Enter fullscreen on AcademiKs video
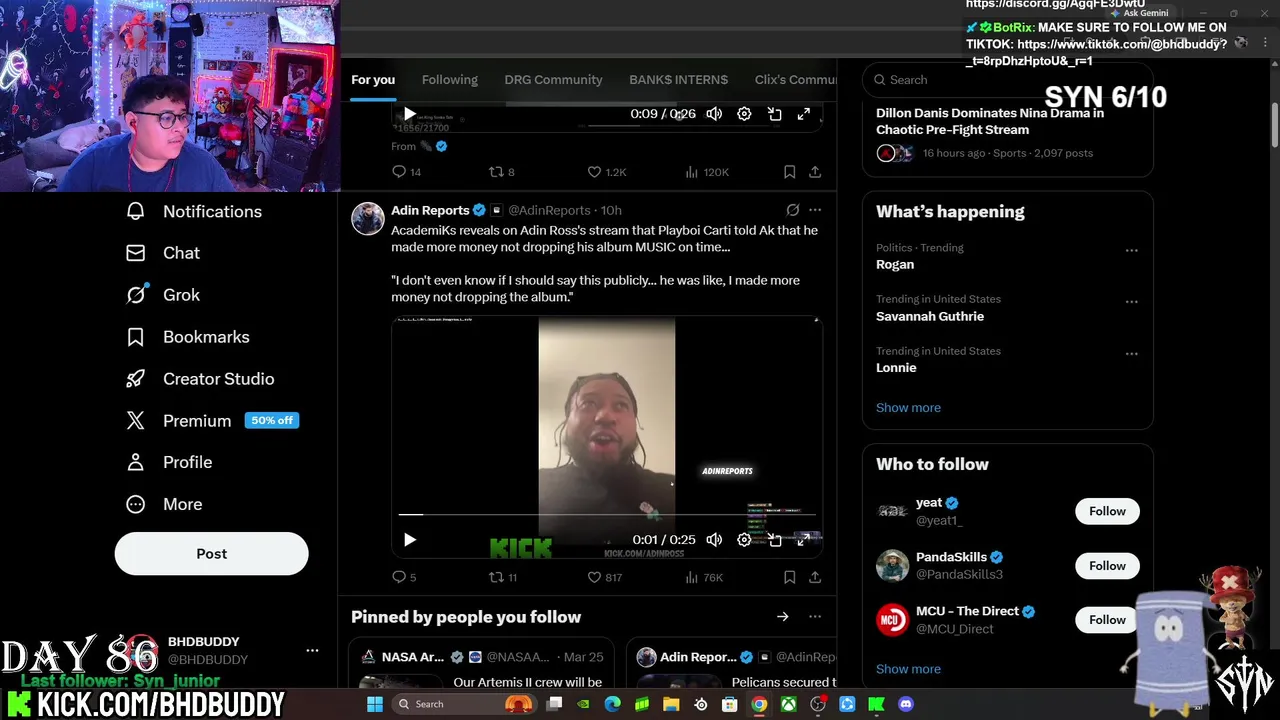Viewport: 1280px width, 720px height. pyautogui.click(x=804, y=540)
